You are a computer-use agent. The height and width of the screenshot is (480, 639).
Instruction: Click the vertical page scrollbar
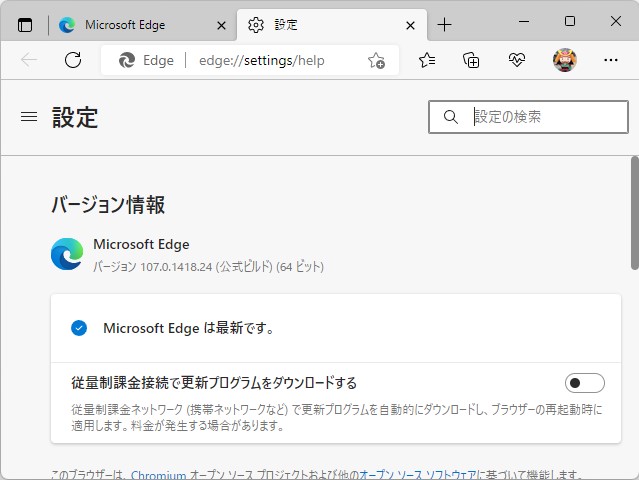click(x=635, y=213)
